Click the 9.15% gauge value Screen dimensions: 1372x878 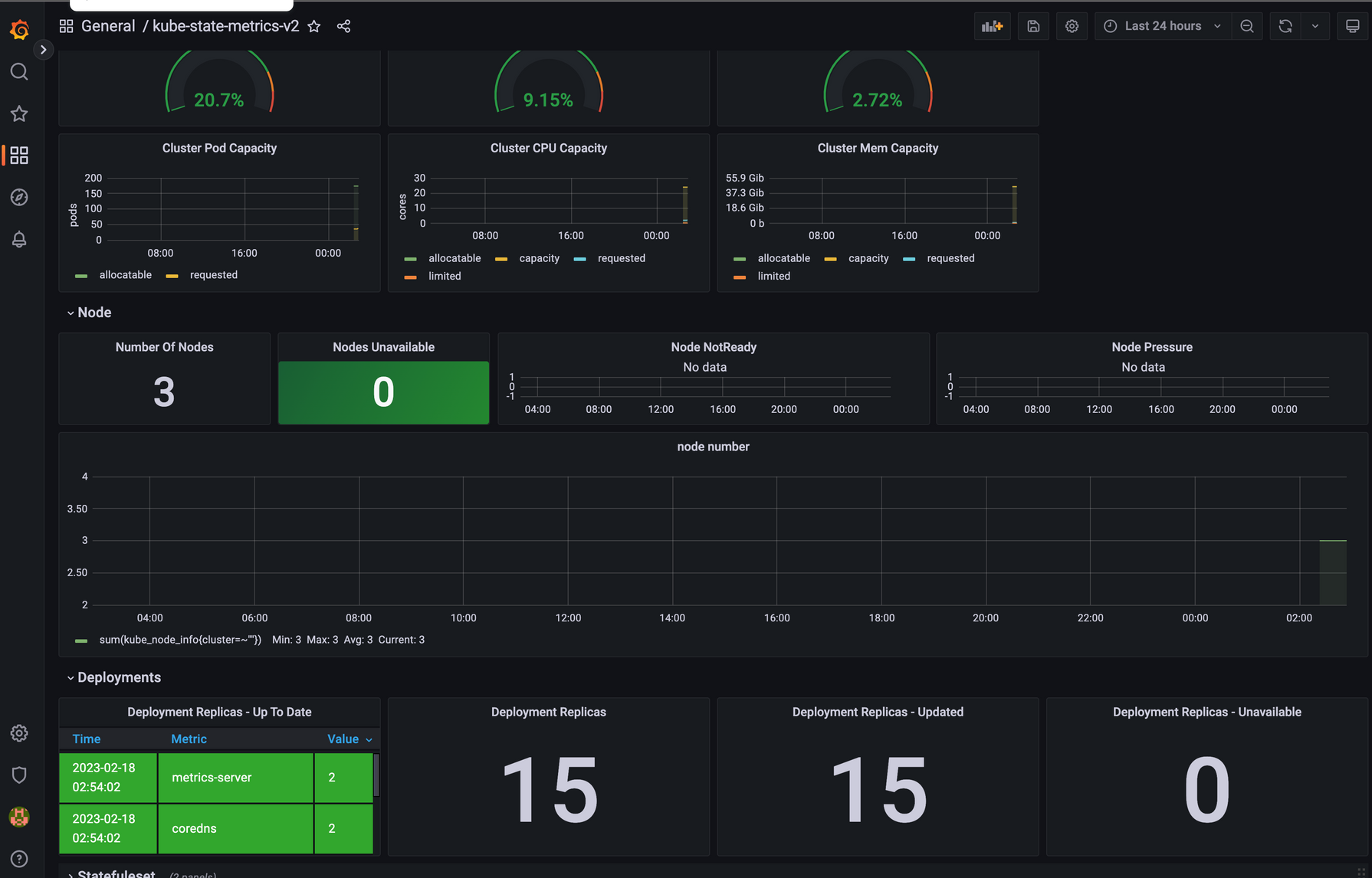(548, 100)
